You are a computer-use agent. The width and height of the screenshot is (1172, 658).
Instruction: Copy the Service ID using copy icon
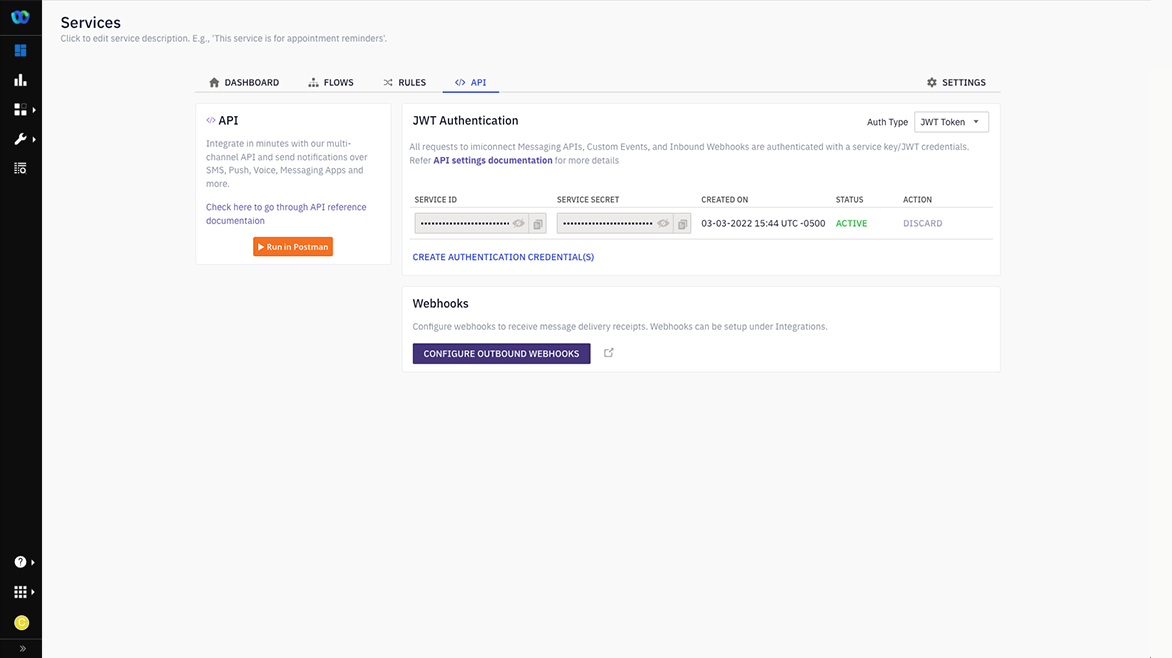point(537,223)
